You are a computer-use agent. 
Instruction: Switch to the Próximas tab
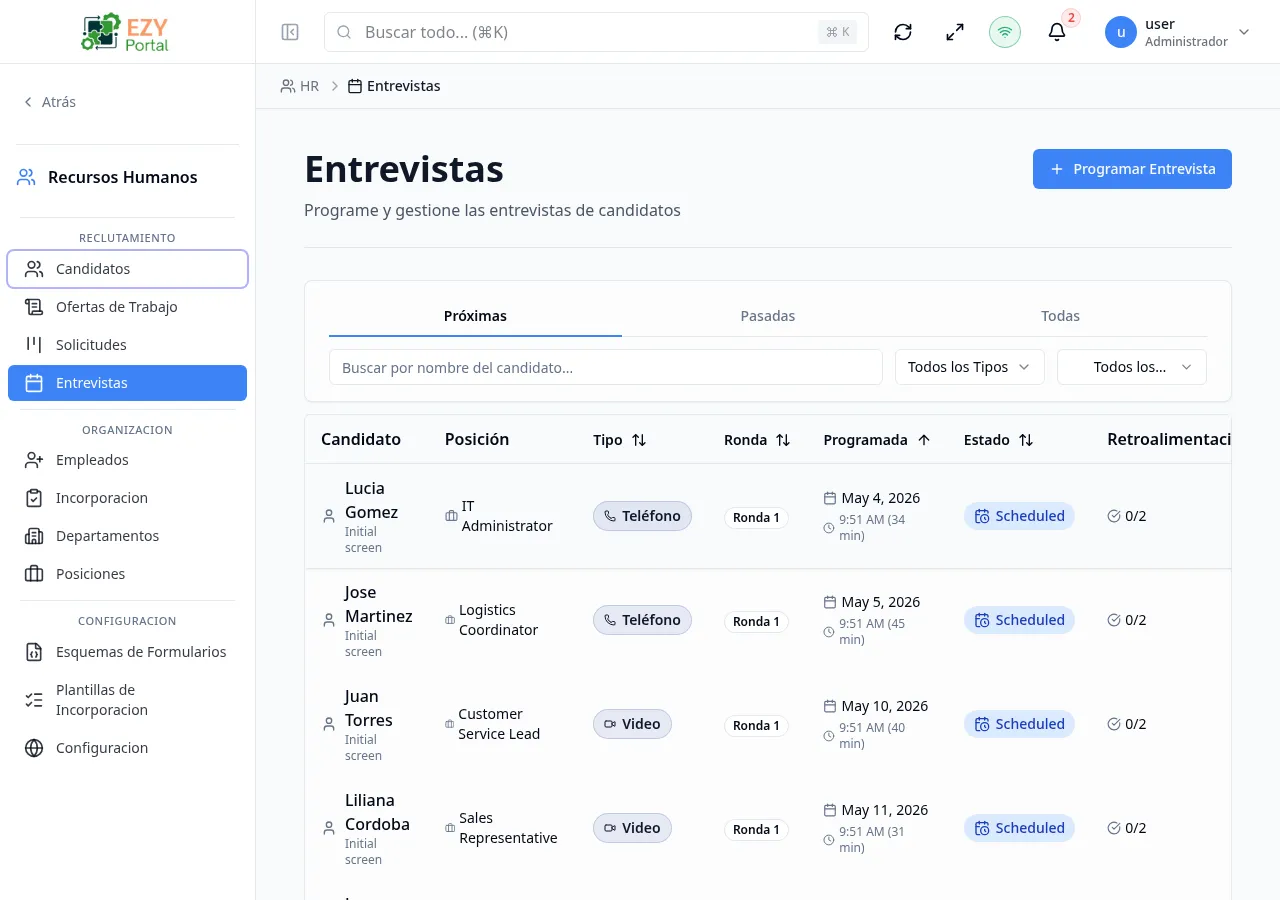pos(475,316)
